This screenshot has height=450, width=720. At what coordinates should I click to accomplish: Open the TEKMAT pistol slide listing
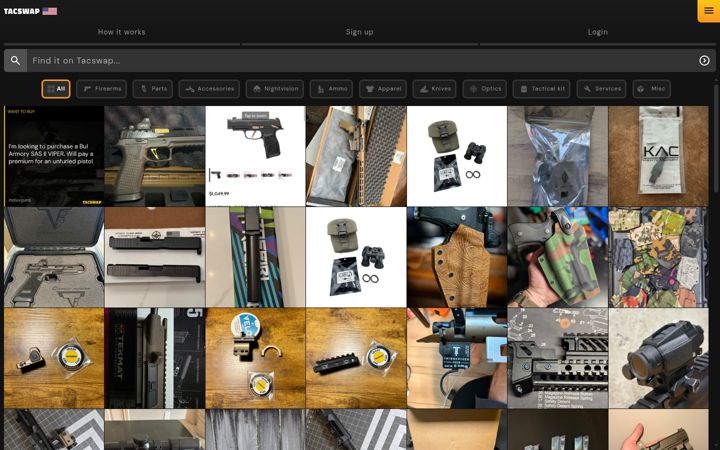[x=155, y=358]
